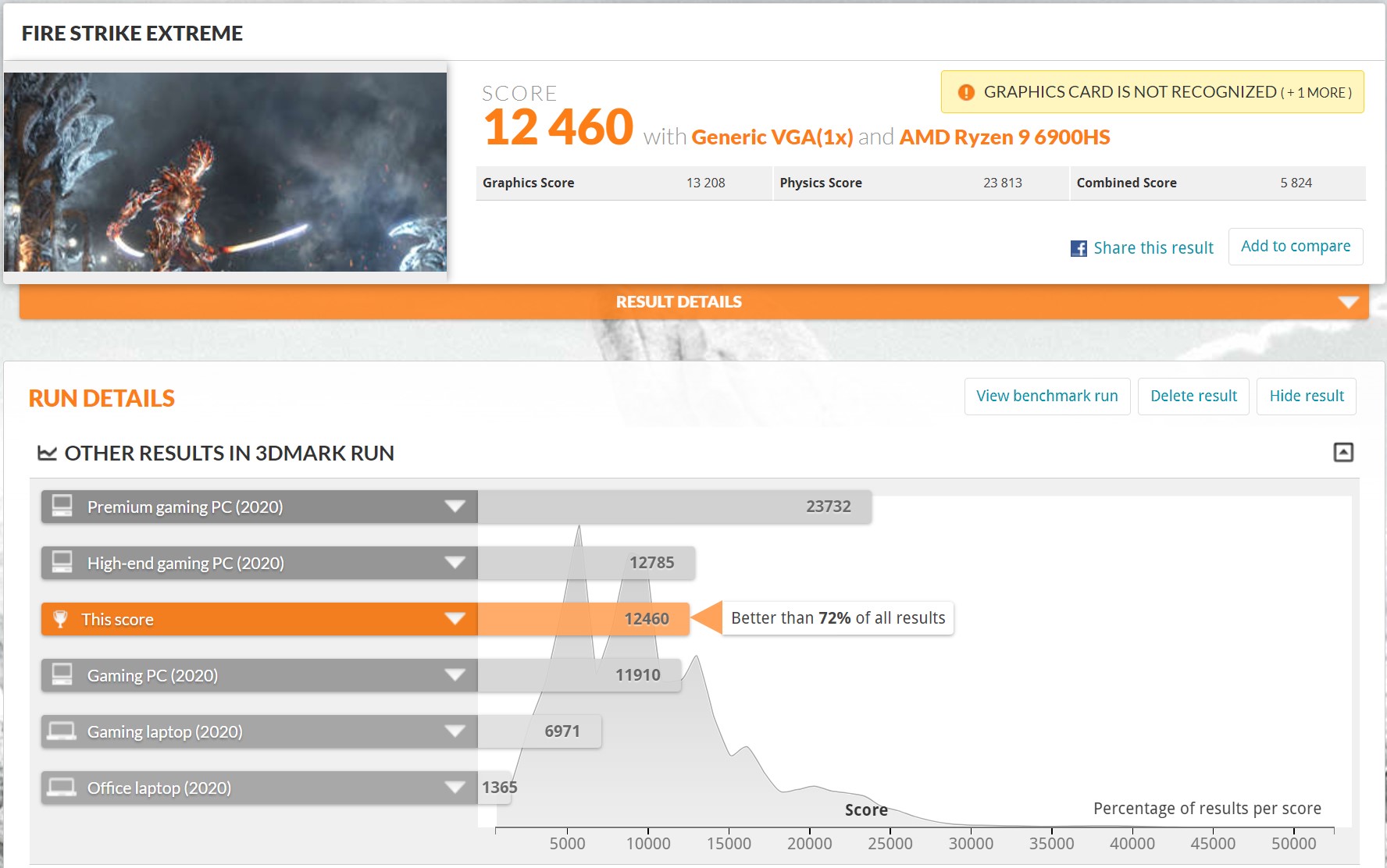Click the trophy icon on This score row

pyautogui.click(x=60, y=619)
